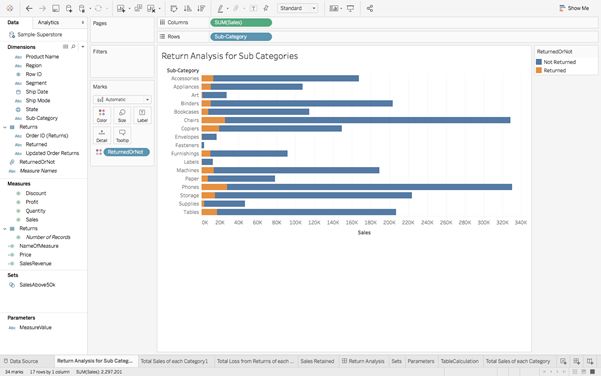601x376 pixels.
Task: Select the SalesAbove50k set
Action: pyautogui.click(x=37, y=285)
